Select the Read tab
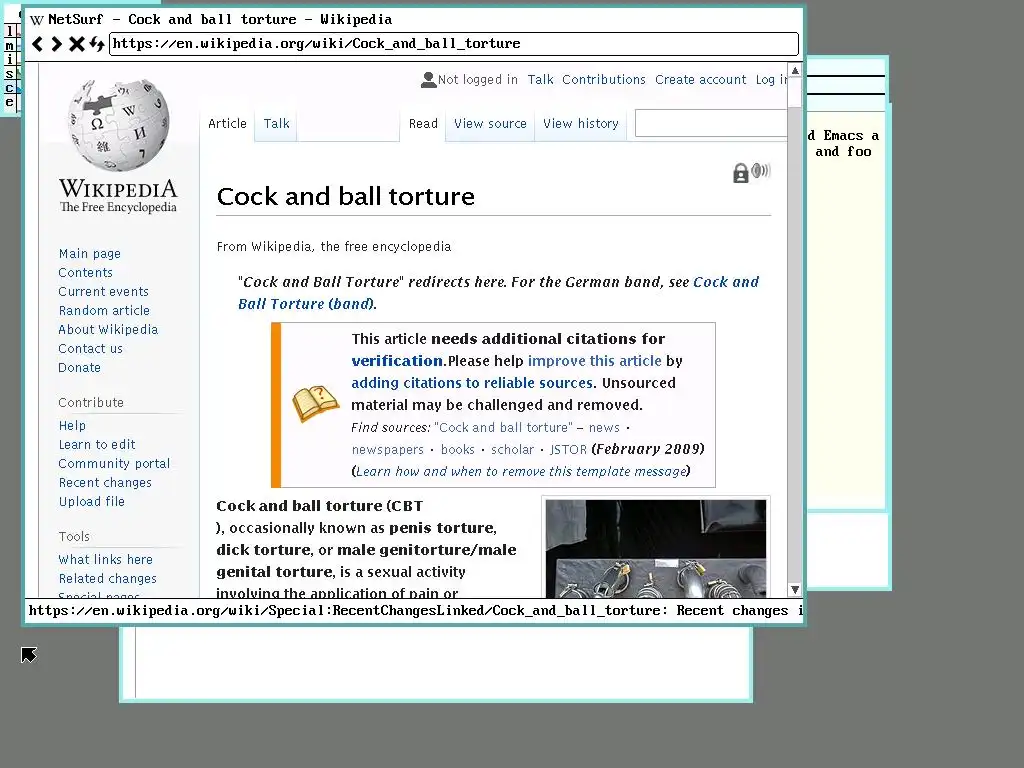This screenshot has width=1024, height=768. tap(423, 123)
